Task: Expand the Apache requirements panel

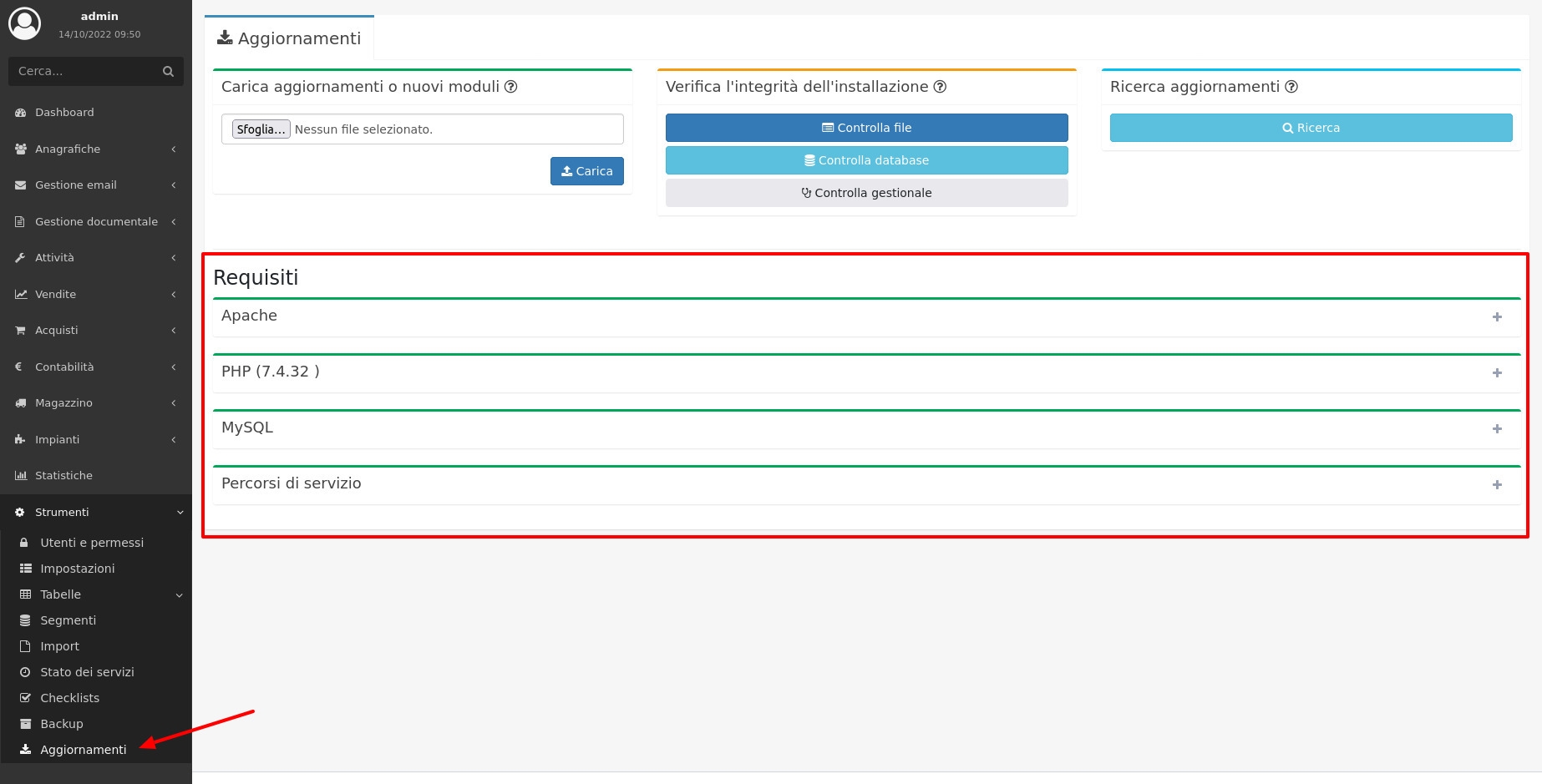Action: pos(1497,317)
